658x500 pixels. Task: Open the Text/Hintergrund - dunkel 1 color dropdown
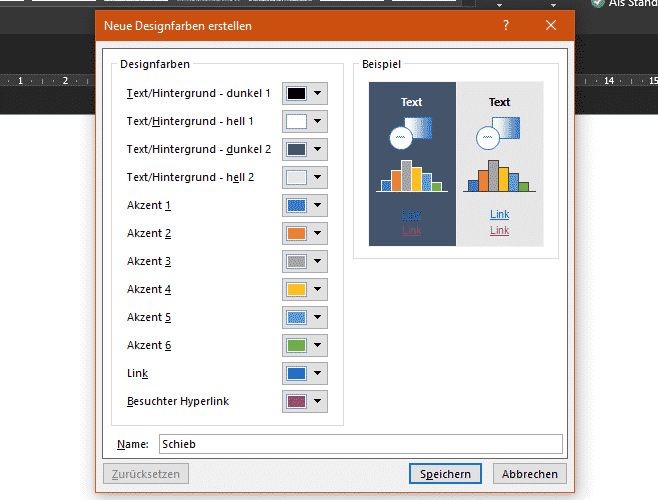(x=305, y=94)
